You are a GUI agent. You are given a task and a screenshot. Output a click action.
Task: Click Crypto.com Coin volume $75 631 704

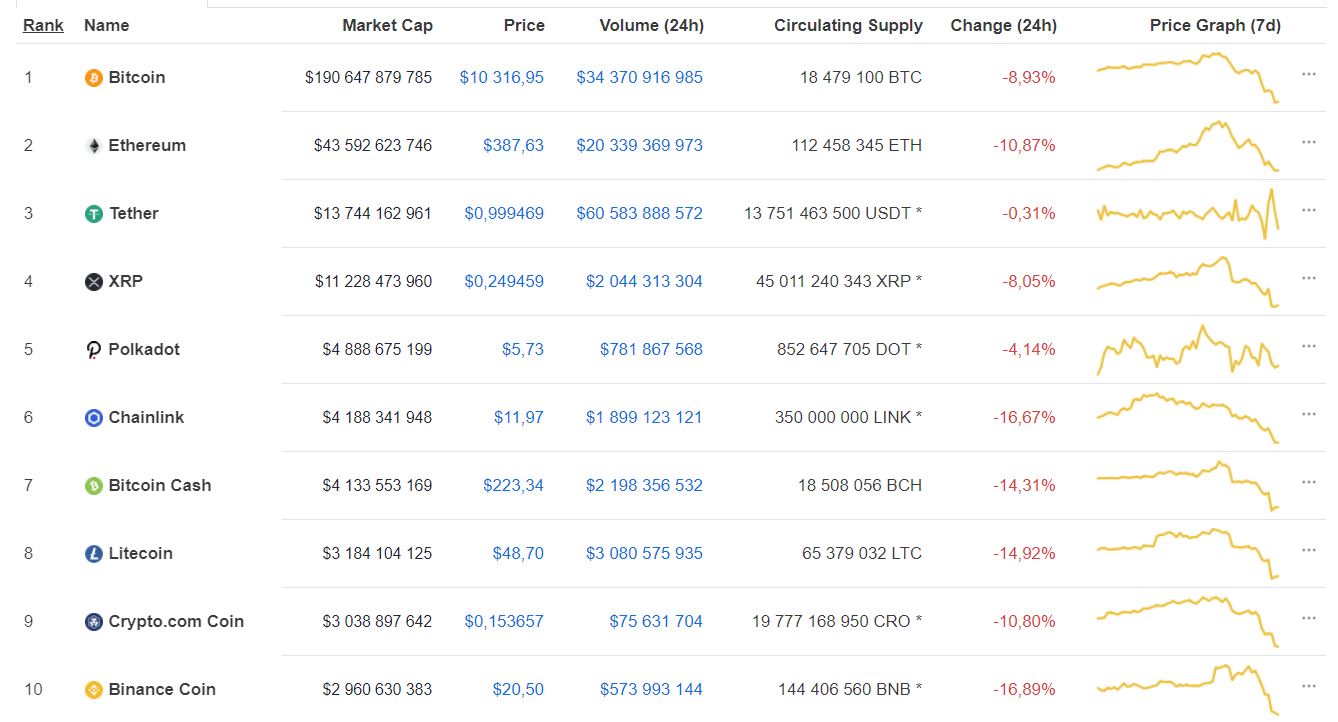(x=656, y=621)
